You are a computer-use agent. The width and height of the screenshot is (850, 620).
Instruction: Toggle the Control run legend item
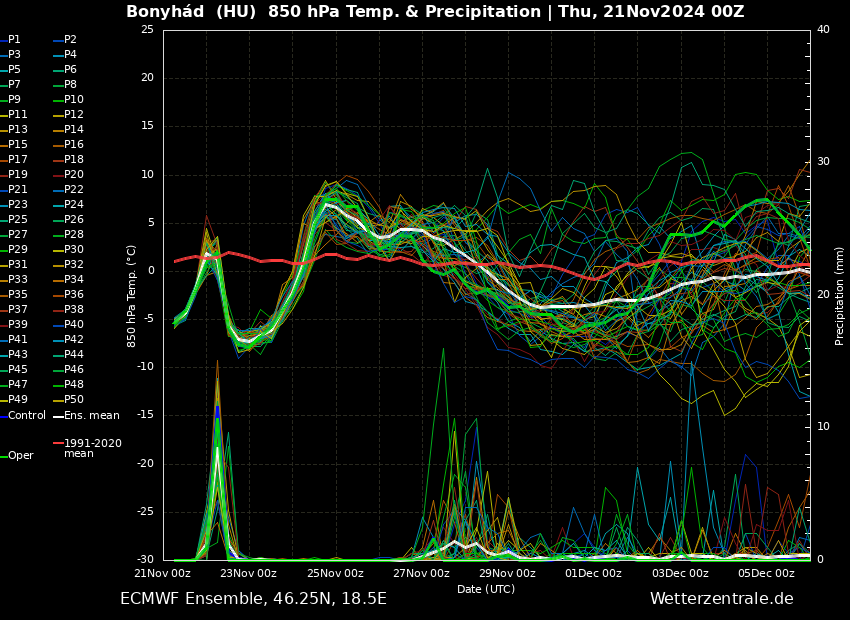point(26,415)
